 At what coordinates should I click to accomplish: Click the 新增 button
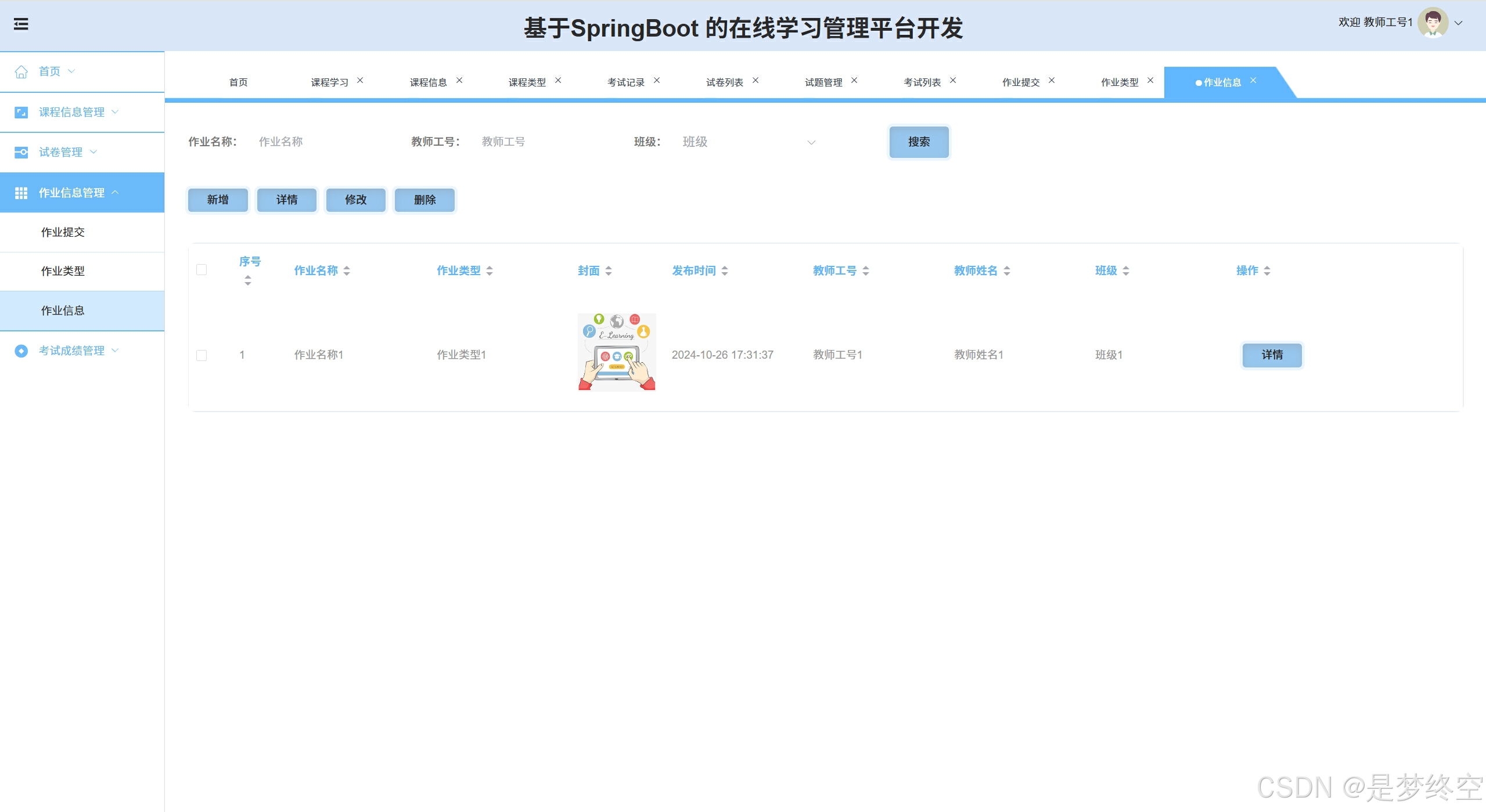tap(218, 200)
